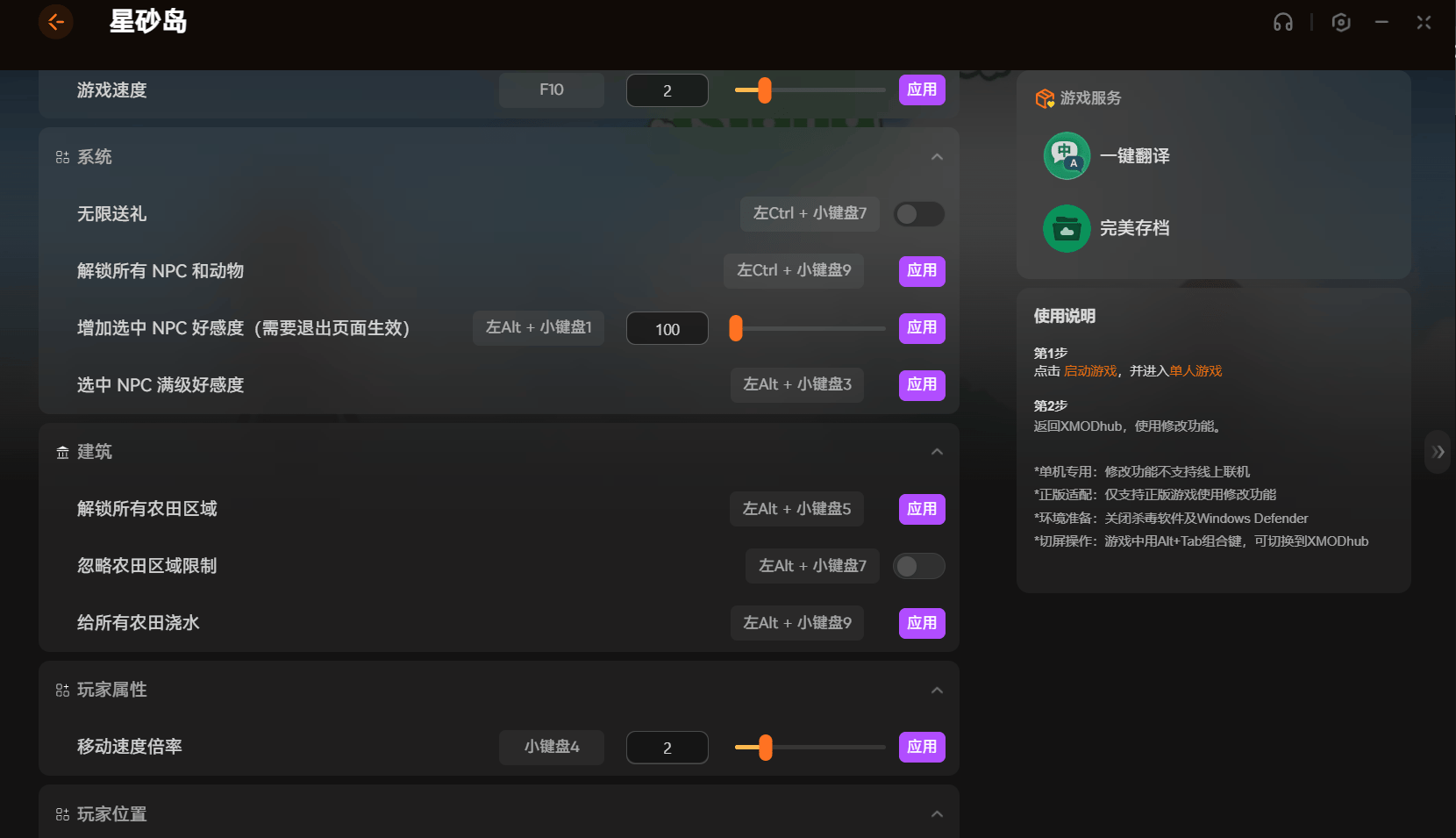1456x838 pixels.
Task: Open the 完美存档 save archive icon
Action: (x=1067, y=229)
